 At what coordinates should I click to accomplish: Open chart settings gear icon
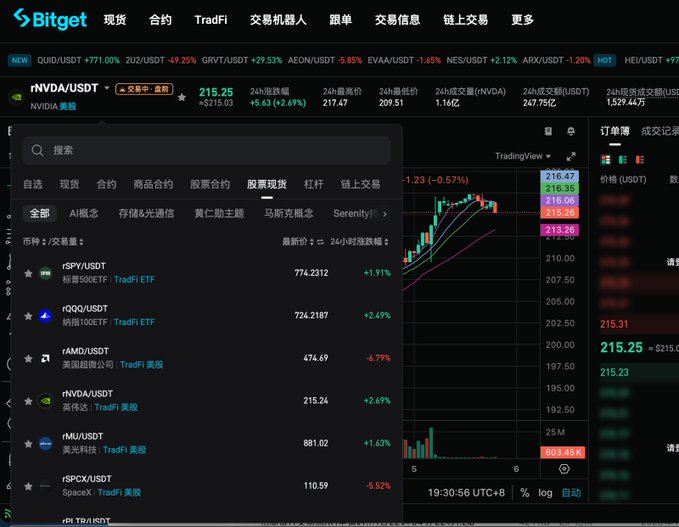(564, 469)
